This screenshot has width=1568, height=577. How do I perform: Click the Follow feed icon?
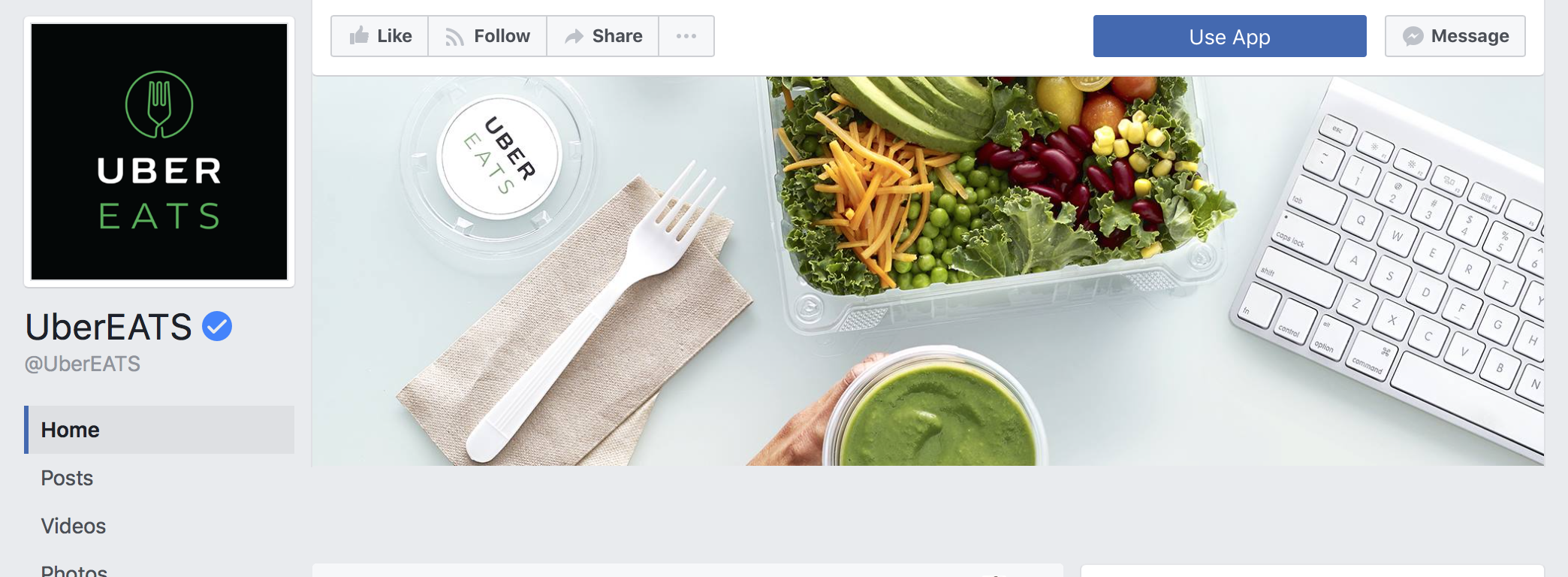point(454,37)
